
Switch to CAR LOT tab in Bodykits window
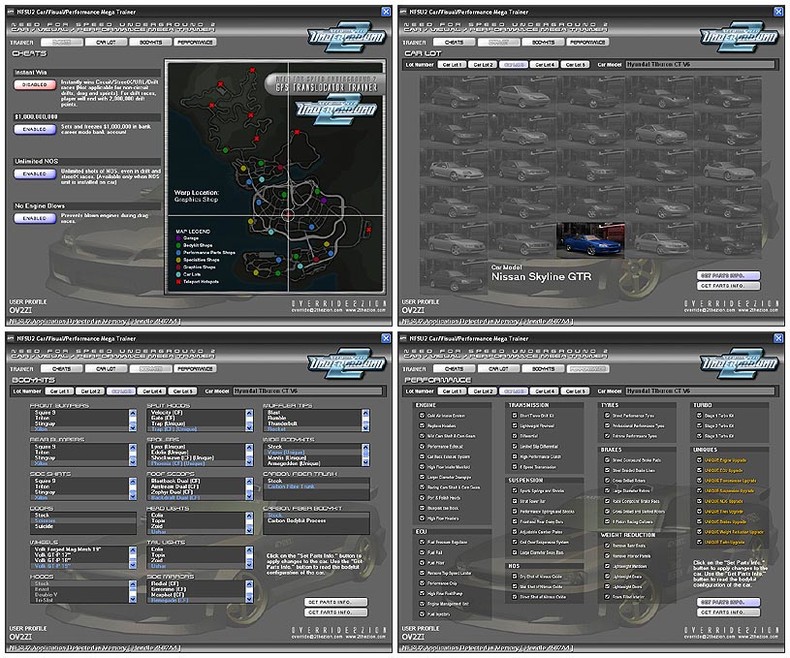point(106,369)
